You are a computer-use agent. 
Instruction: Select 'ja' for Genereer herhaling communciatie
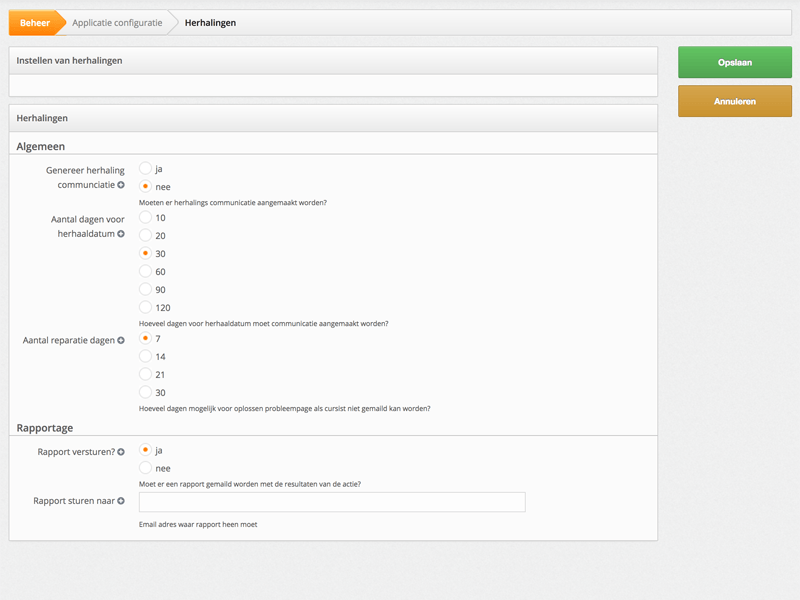click(145, 168)
